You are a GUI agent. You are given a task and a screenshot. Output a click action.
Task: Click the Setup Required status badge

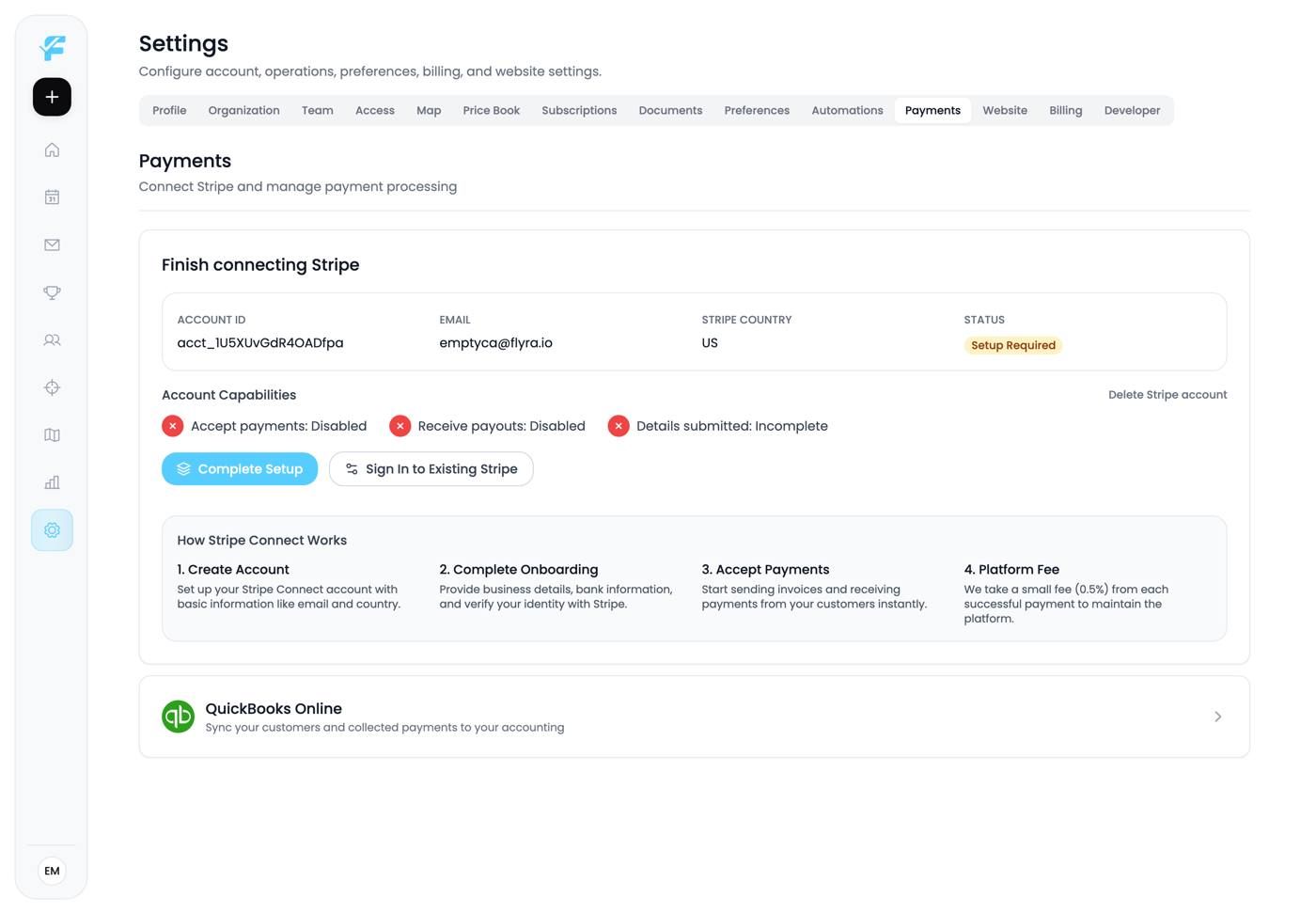click(1013, 345)
